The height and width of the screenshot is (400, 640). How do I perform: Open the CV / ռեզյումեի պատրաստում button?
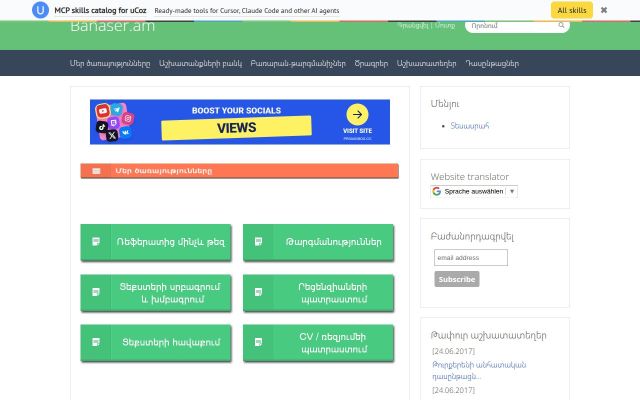(318, 343)
